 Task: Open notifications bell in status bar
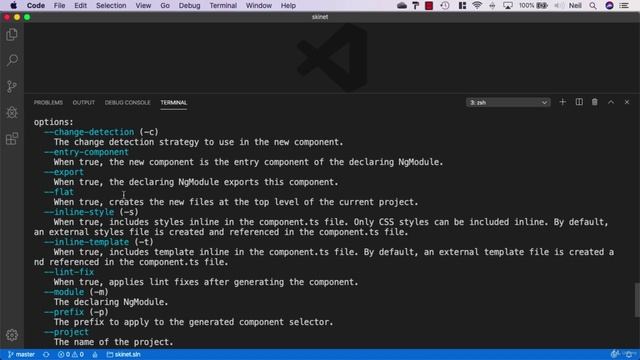point(630,355)
